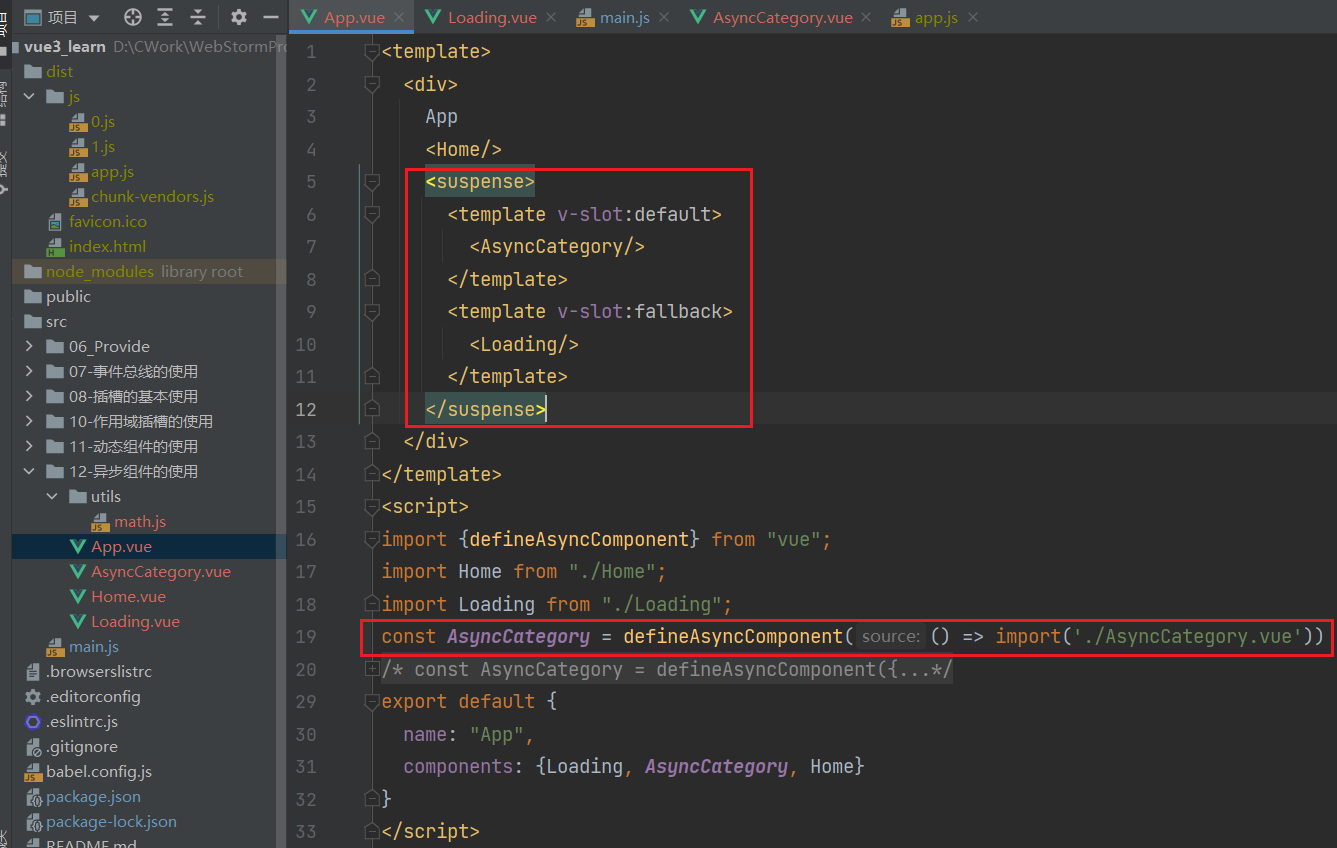This screenshot has width=1337, height=848.
Task: Select .eslintrc.js in the tree
Action: point(81,721)
